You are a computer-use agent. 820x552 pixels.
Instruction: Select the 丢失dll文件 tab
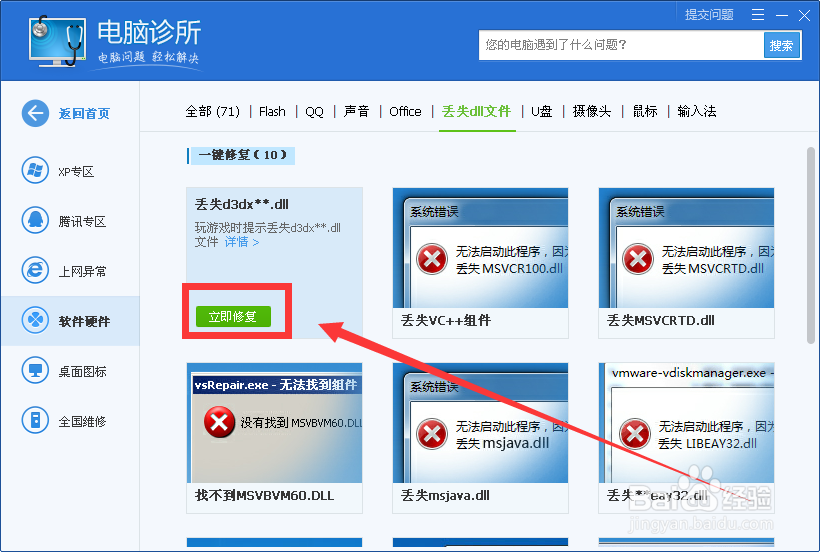click(476, 111)
